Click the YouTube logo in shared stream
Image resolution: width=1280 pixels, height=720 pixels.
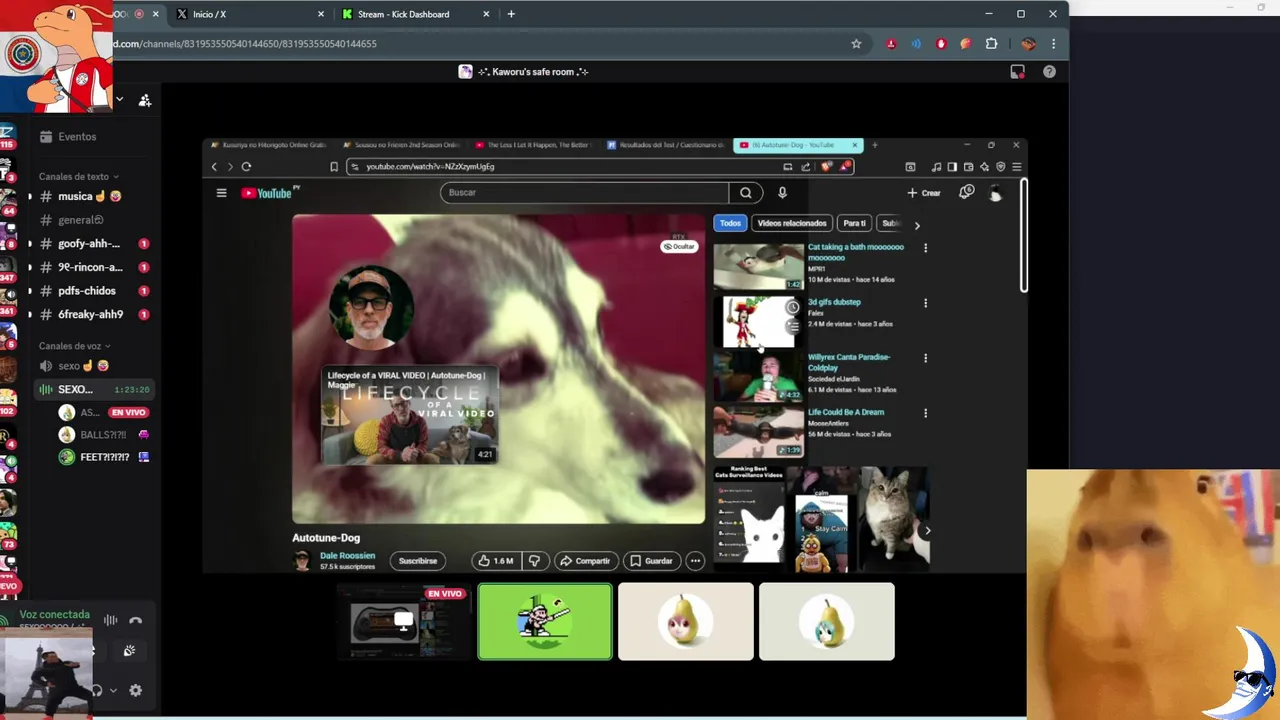tap(267, 193)
